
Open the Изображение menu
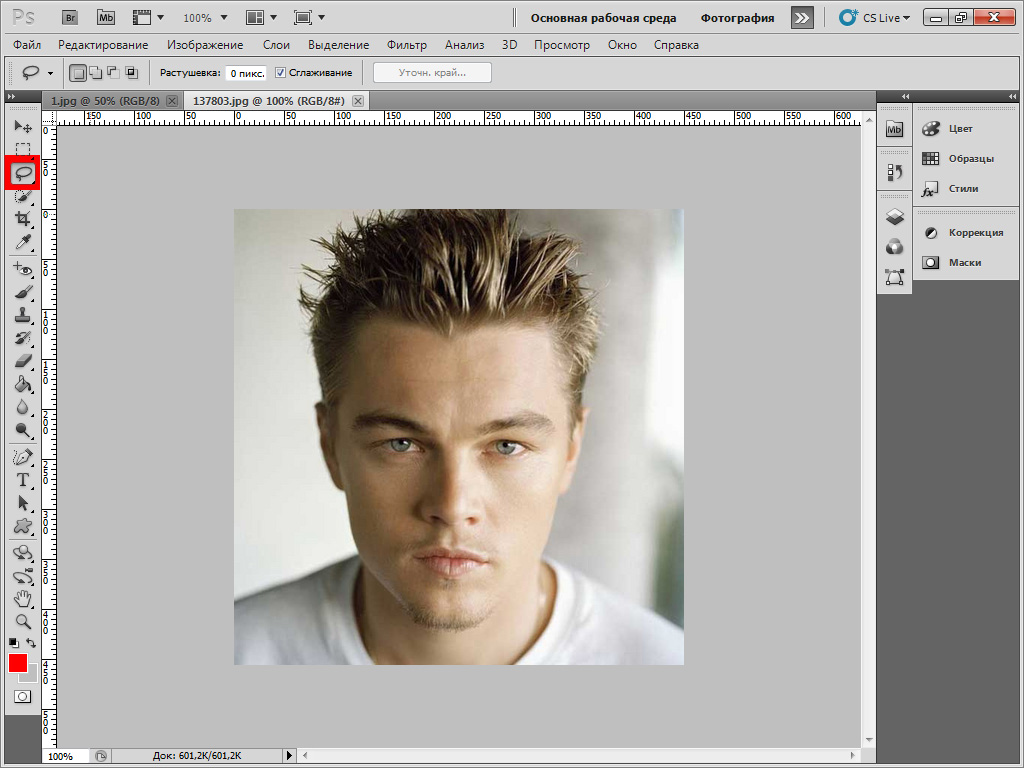tap(205, 45)
